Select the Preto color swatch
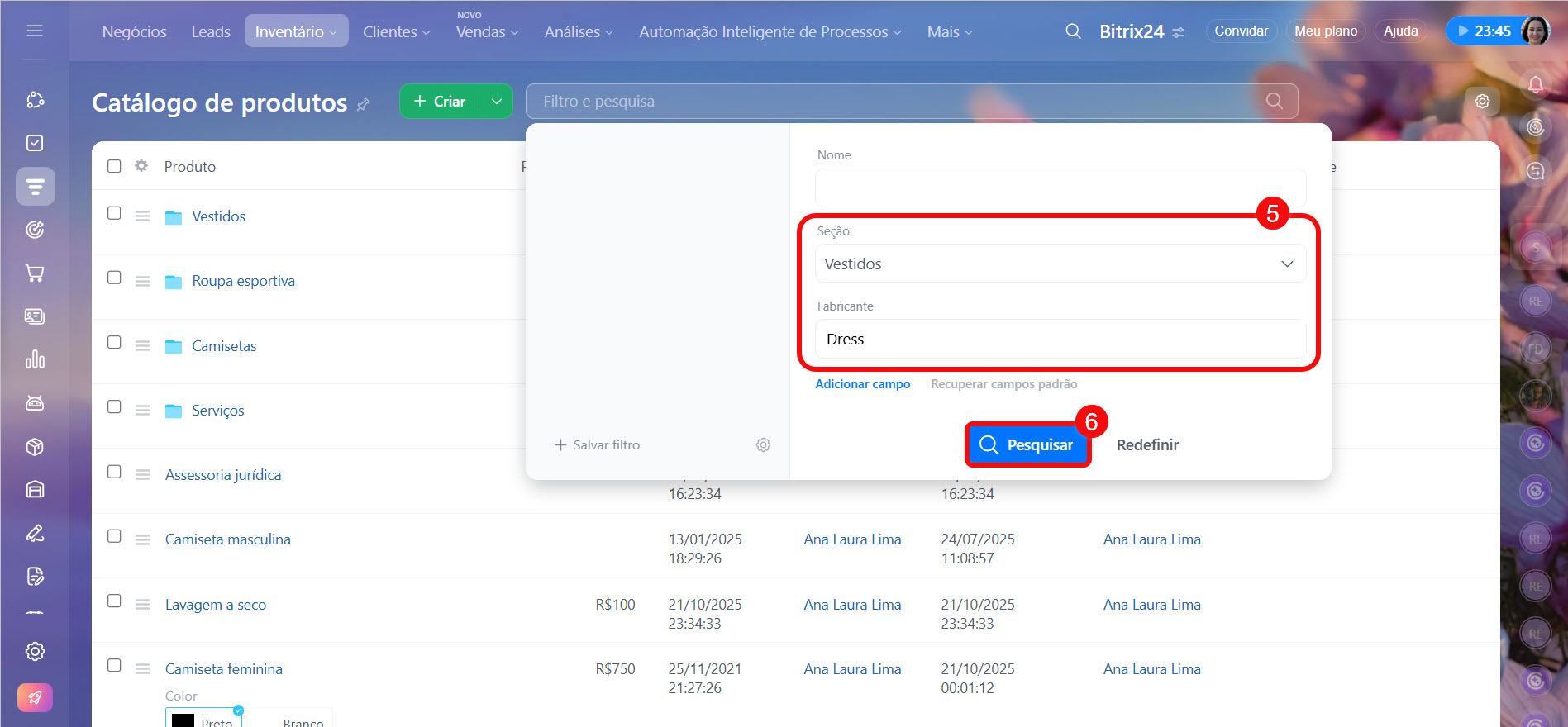1568x727 pixels. [x=203, y=719]
